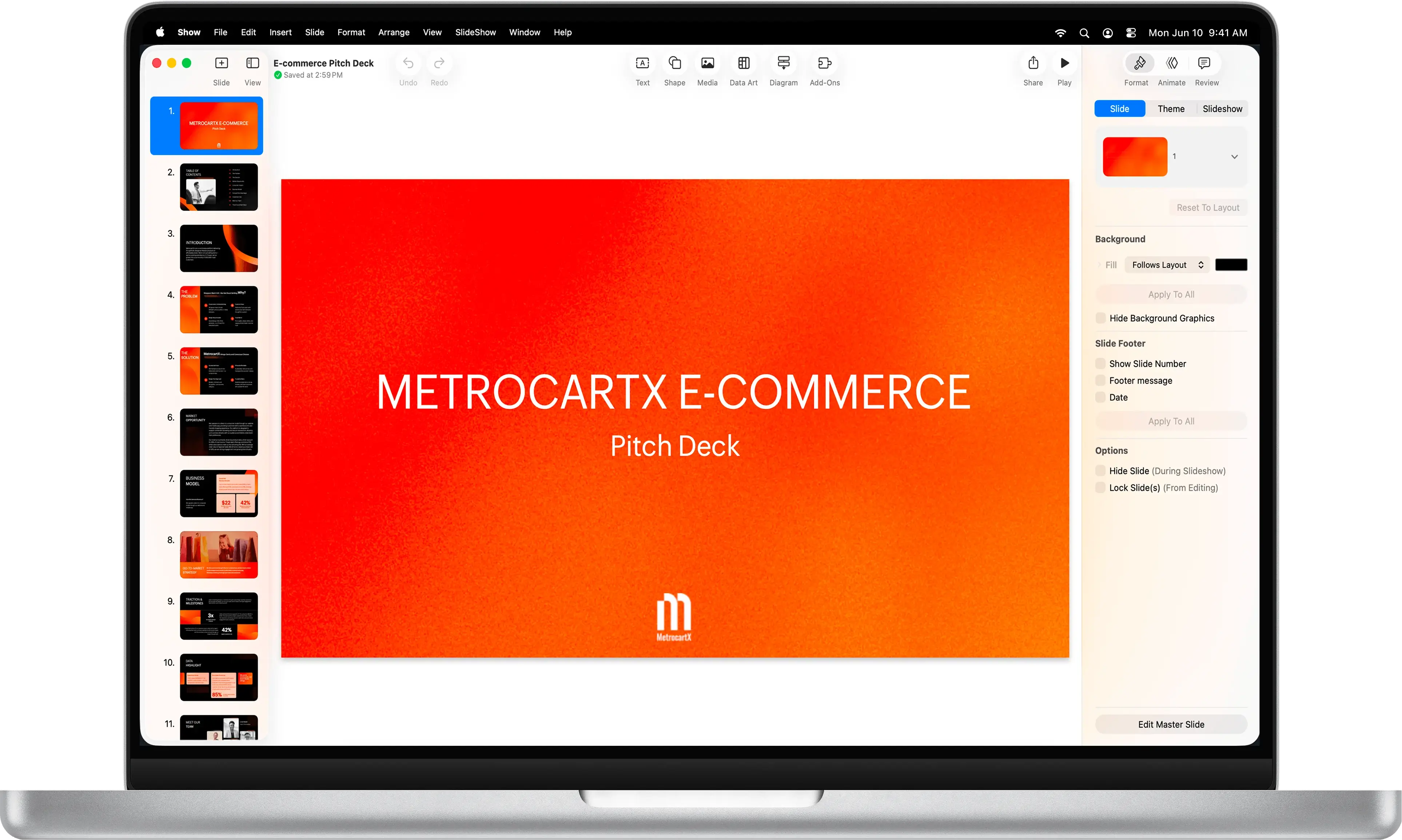Select the Diagram tool icon
Image resolution: width=1402 pixels, height=840 pixels.
[x=783, y=63]
